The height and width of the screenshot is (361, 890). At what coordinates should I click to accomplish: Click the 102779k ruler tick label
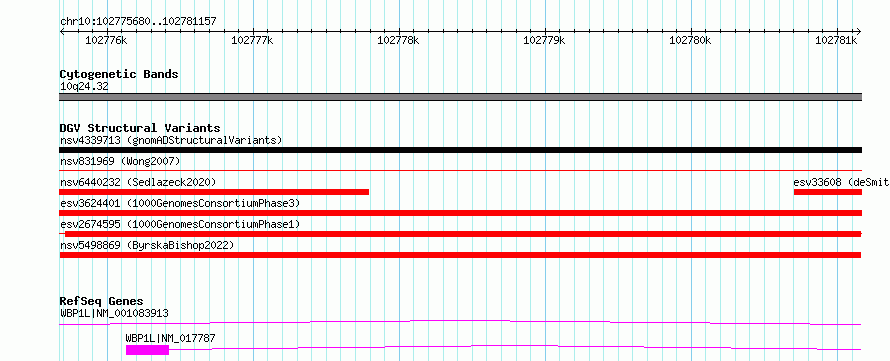(x=544, y=40)
